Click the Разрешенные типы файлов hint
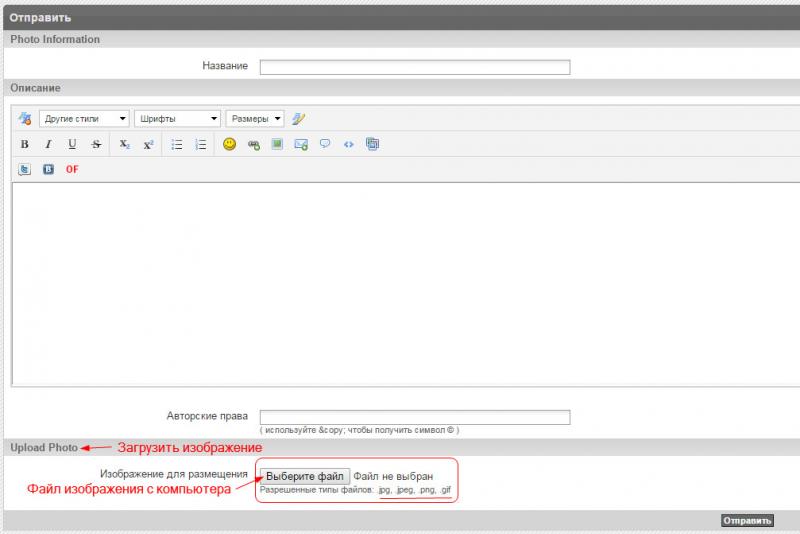The height and width of the screenshot is (534, 800). click(356, 490)
